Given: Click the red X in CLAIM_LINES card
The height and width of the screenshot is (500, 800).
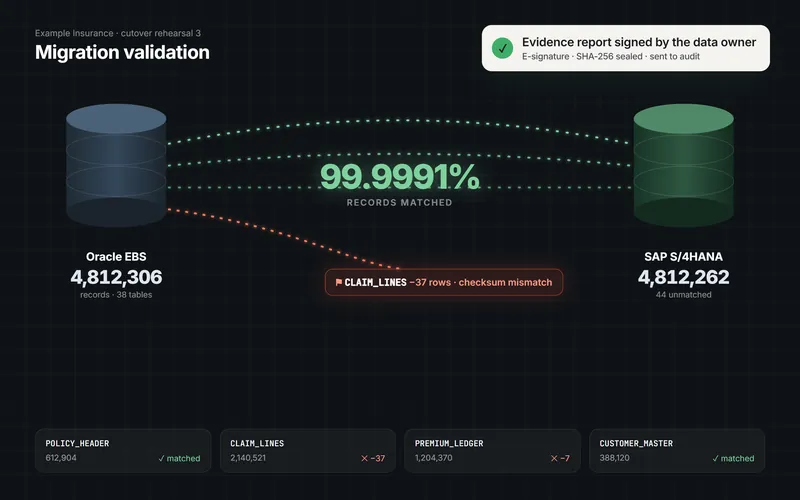Looking at the screenshot, I should pos(364,459).
